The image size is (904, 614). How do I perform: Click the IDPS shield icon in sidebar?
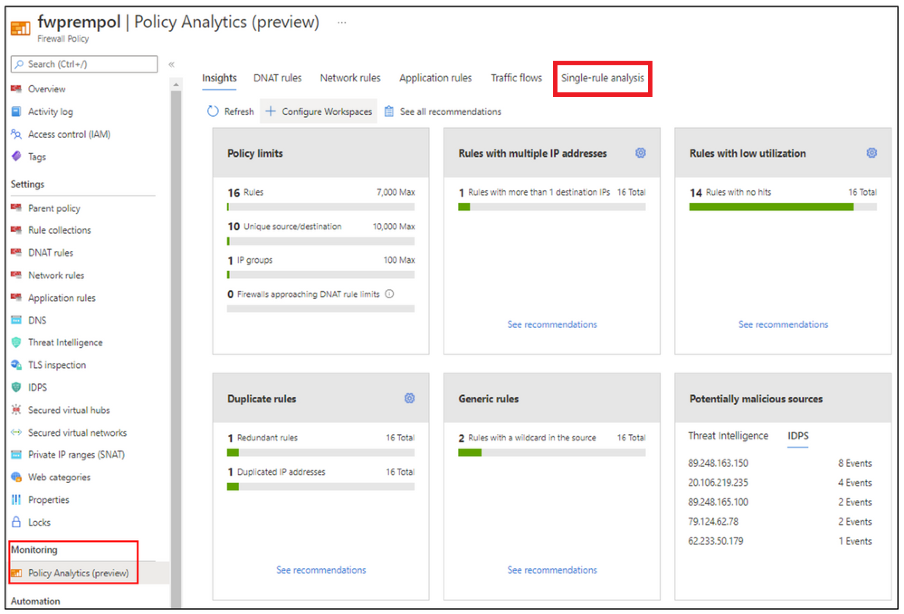pyautogui.click(x=16, y=387)
